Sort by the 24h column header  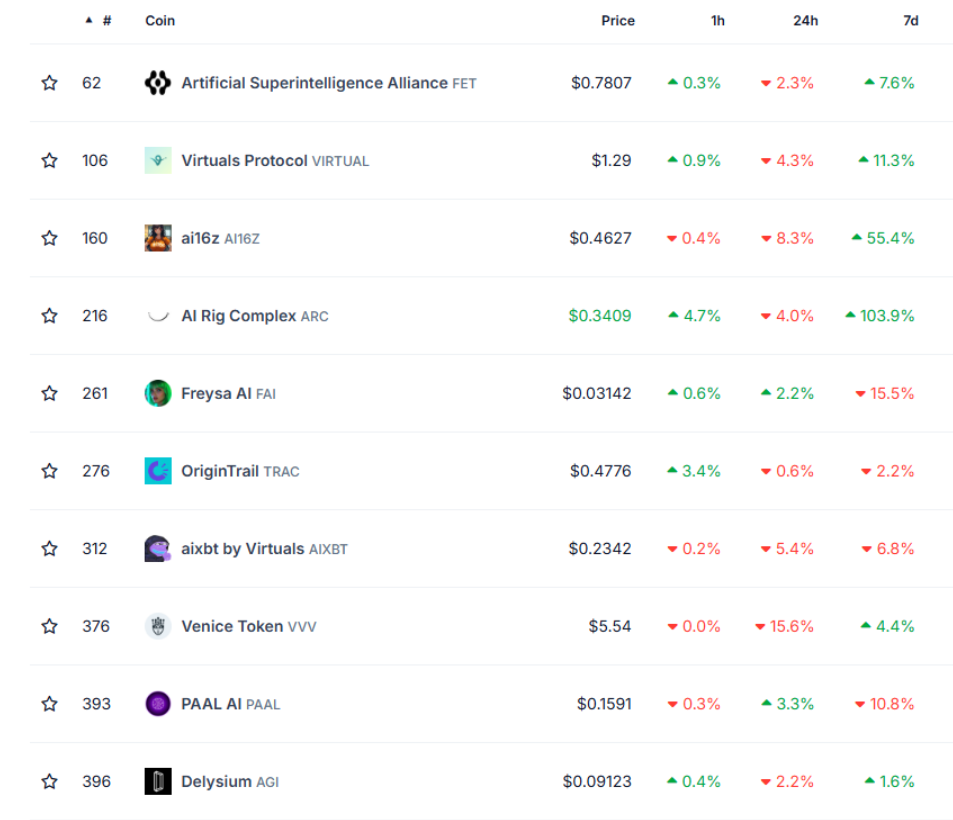tap(806, 20)
